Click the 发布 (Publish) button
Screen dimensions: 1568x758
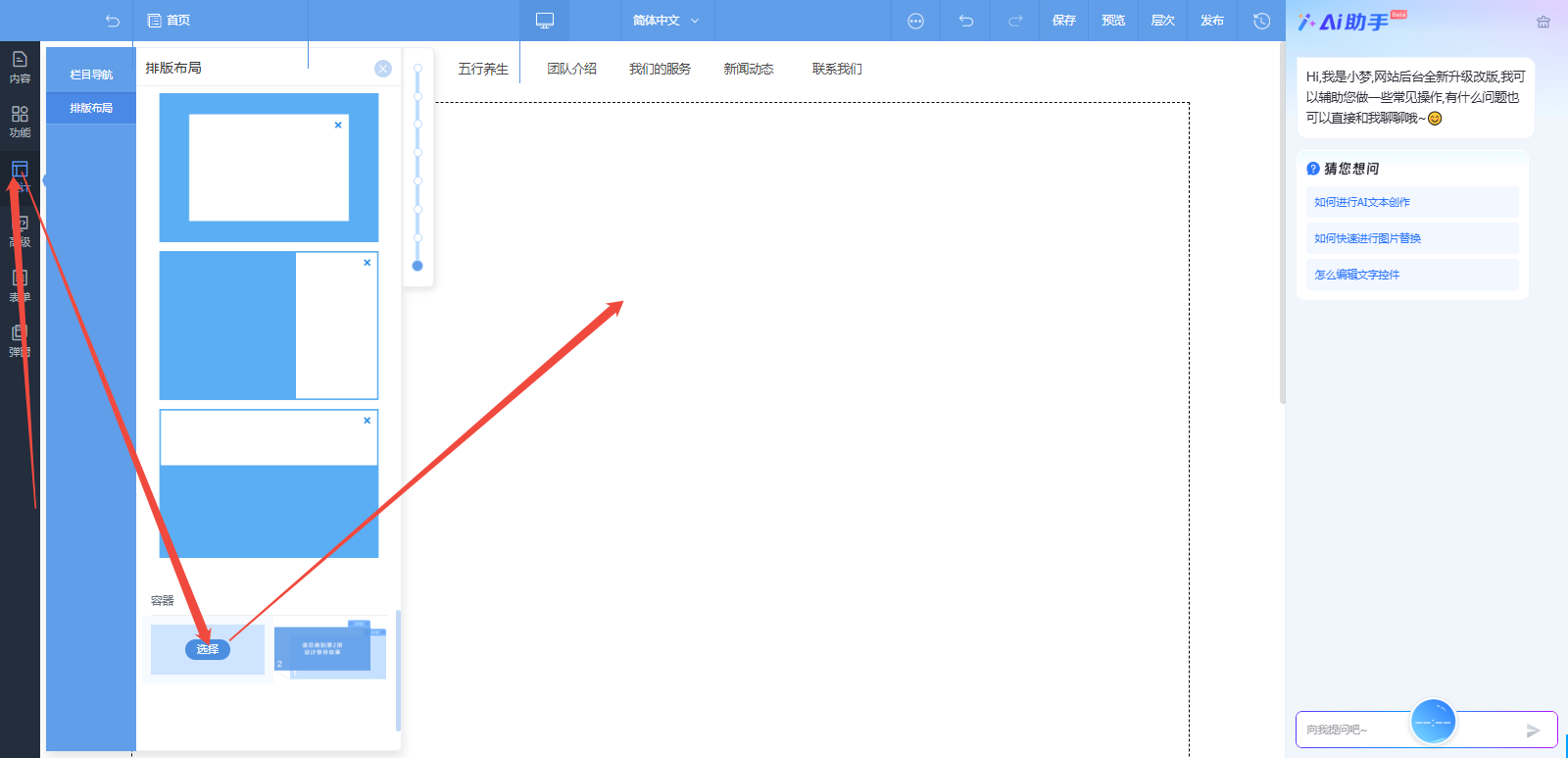1212,21
